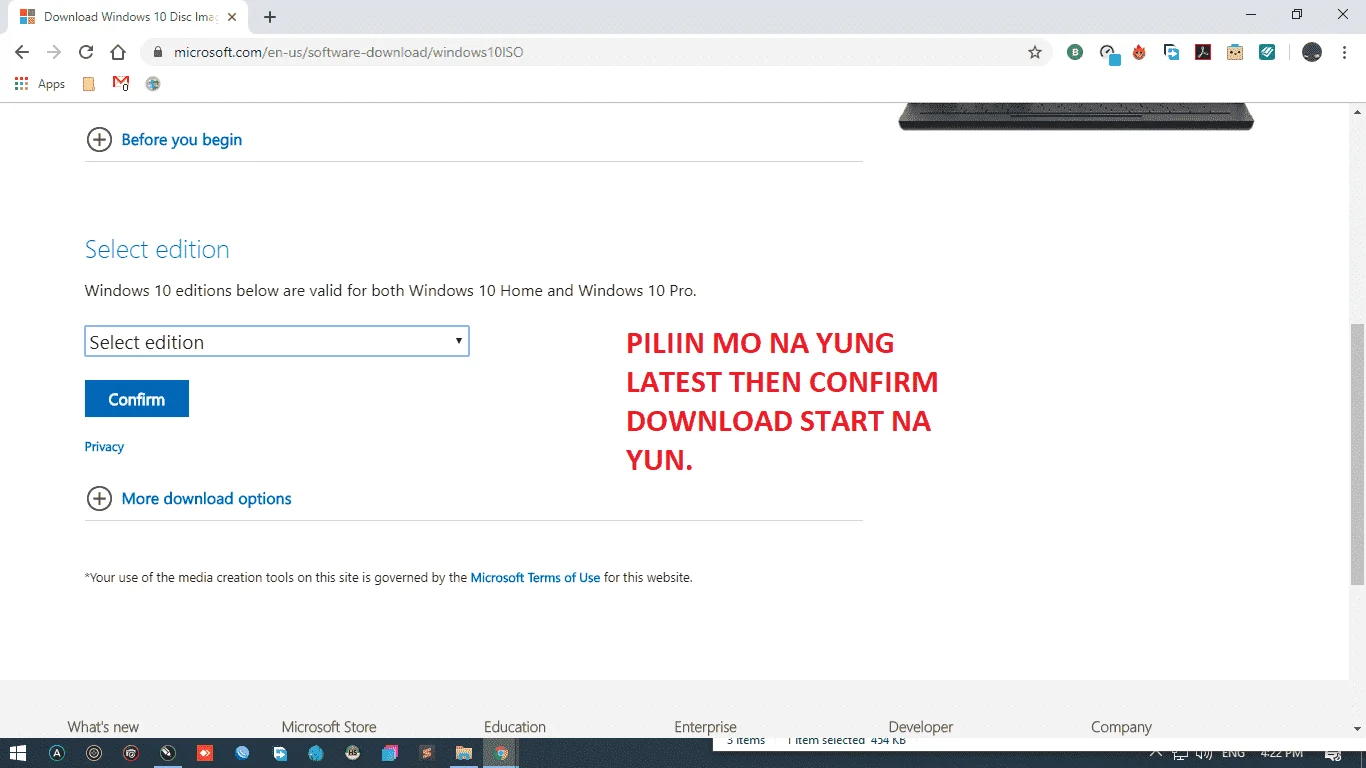Open the orange folder bookmark
This screenshot has width=1366, height=768.
click(x=89, y=84)
